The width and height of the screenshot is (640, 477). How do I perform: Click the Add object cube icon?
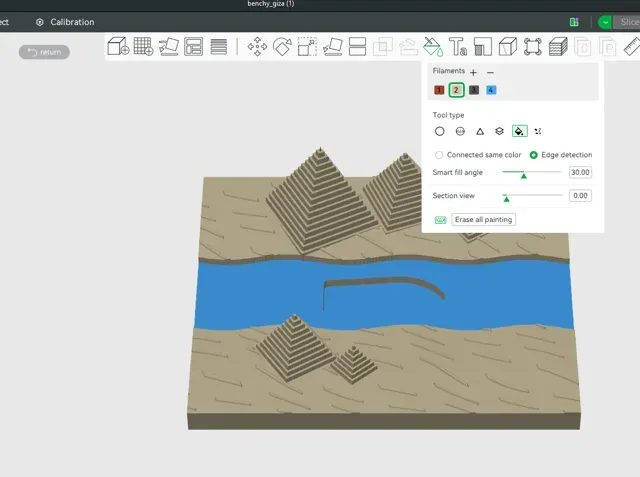pos(118,46)
